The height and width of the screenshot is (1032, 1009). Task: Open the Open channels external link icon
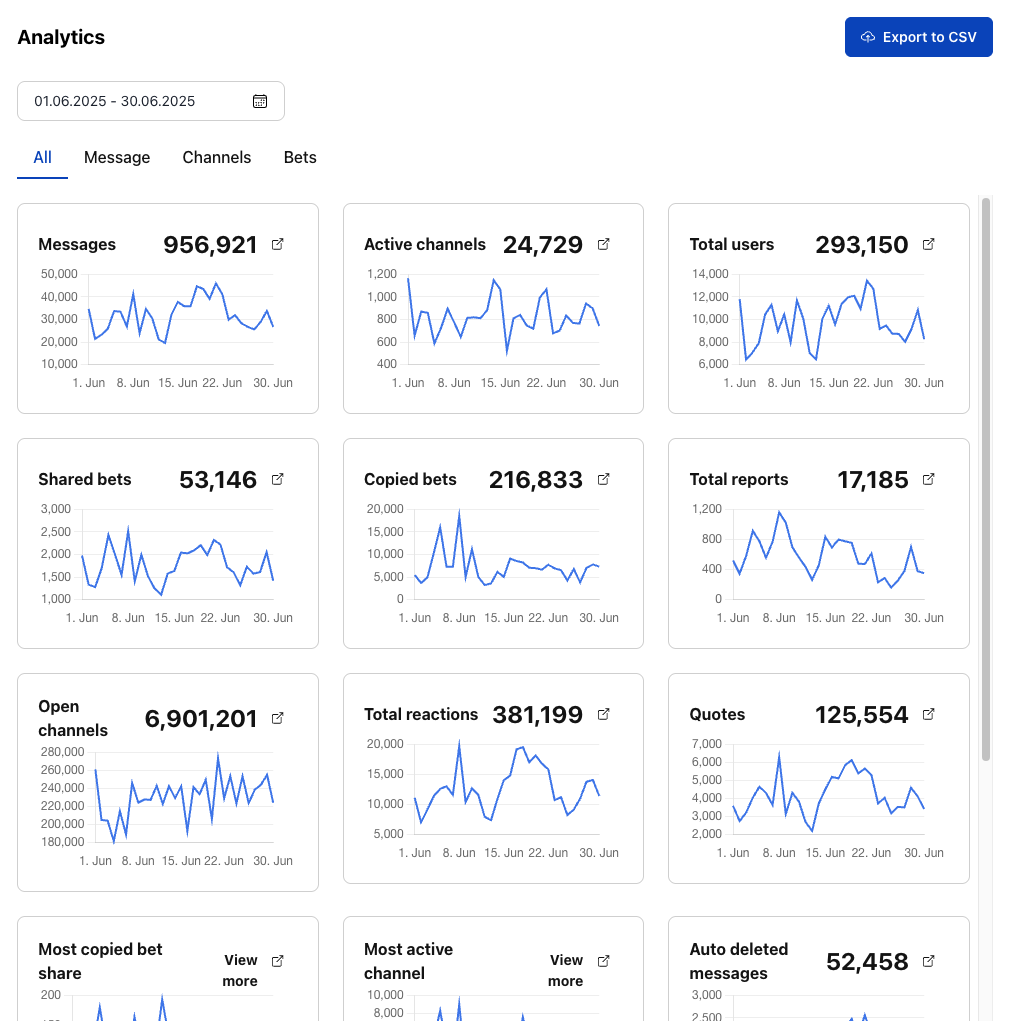(277, 717)
